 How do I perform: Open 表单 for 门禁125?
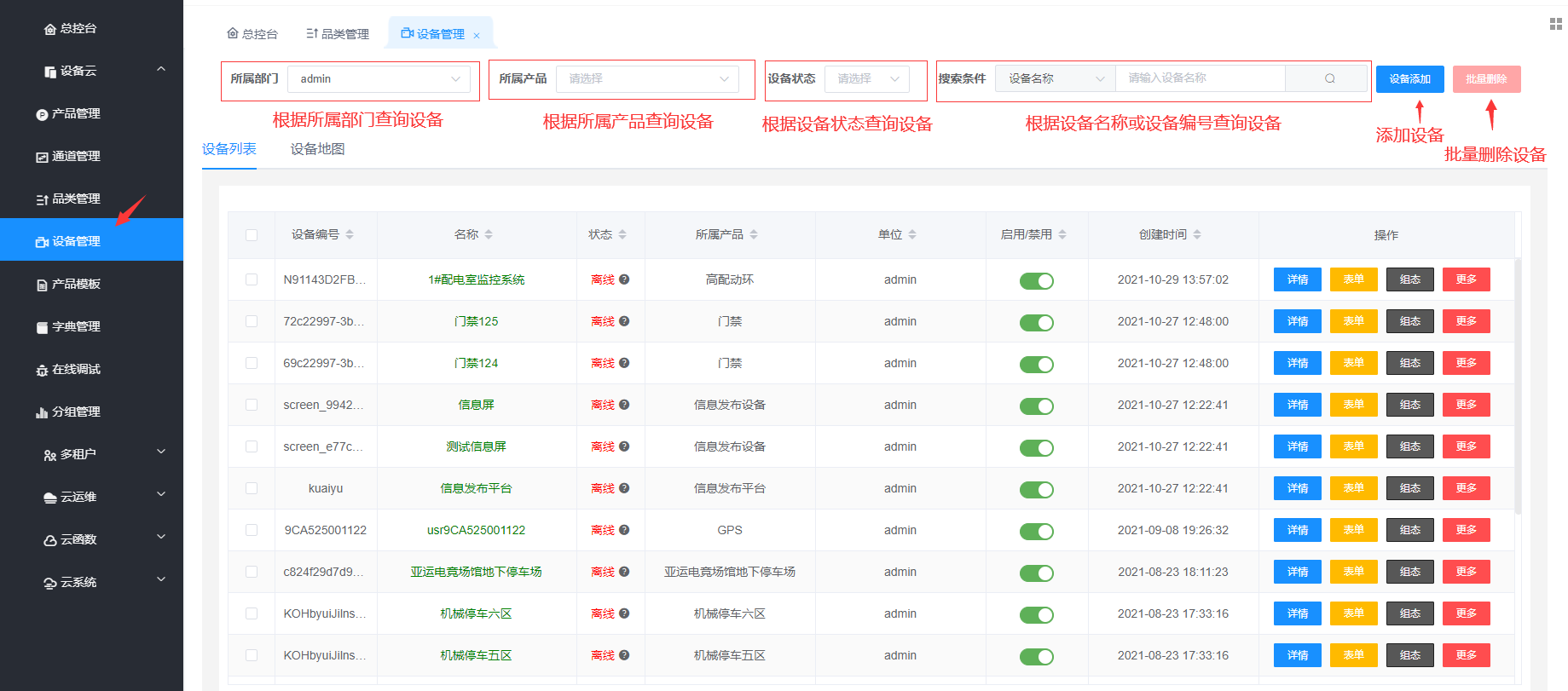[x=1354, y=321]
